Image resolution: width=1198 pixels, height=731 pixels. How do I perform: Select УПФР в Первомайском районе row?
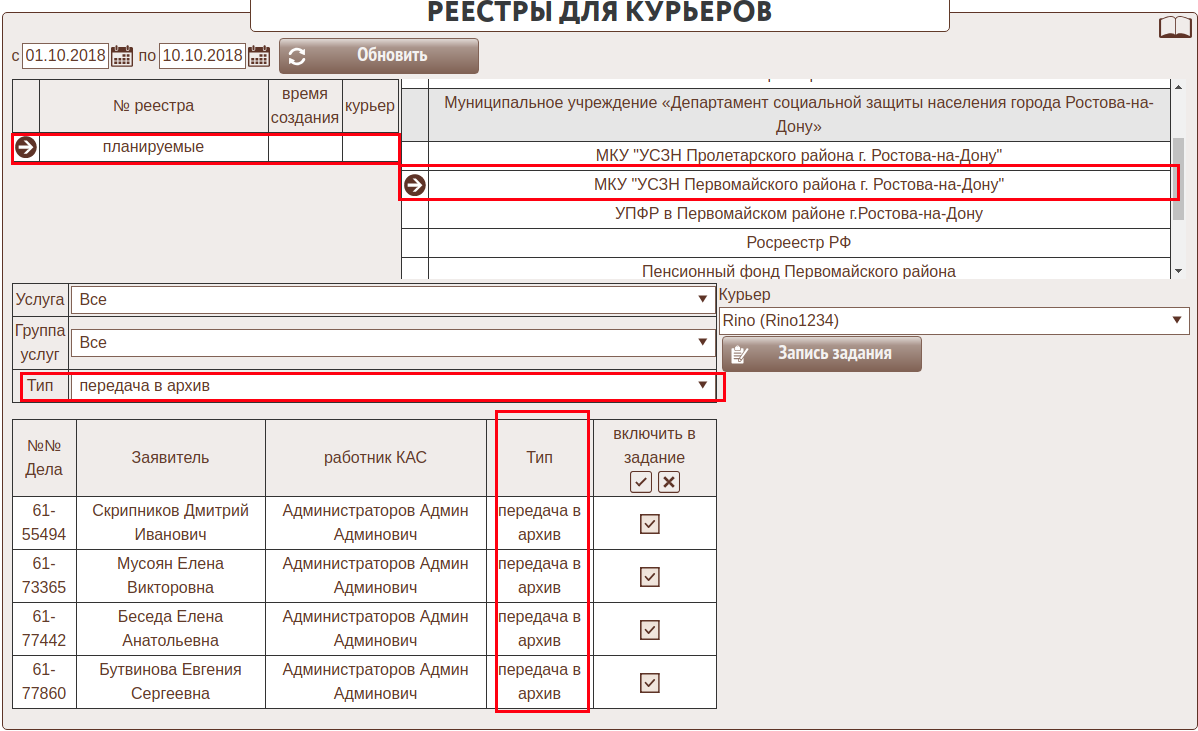(x=798, y=213)
